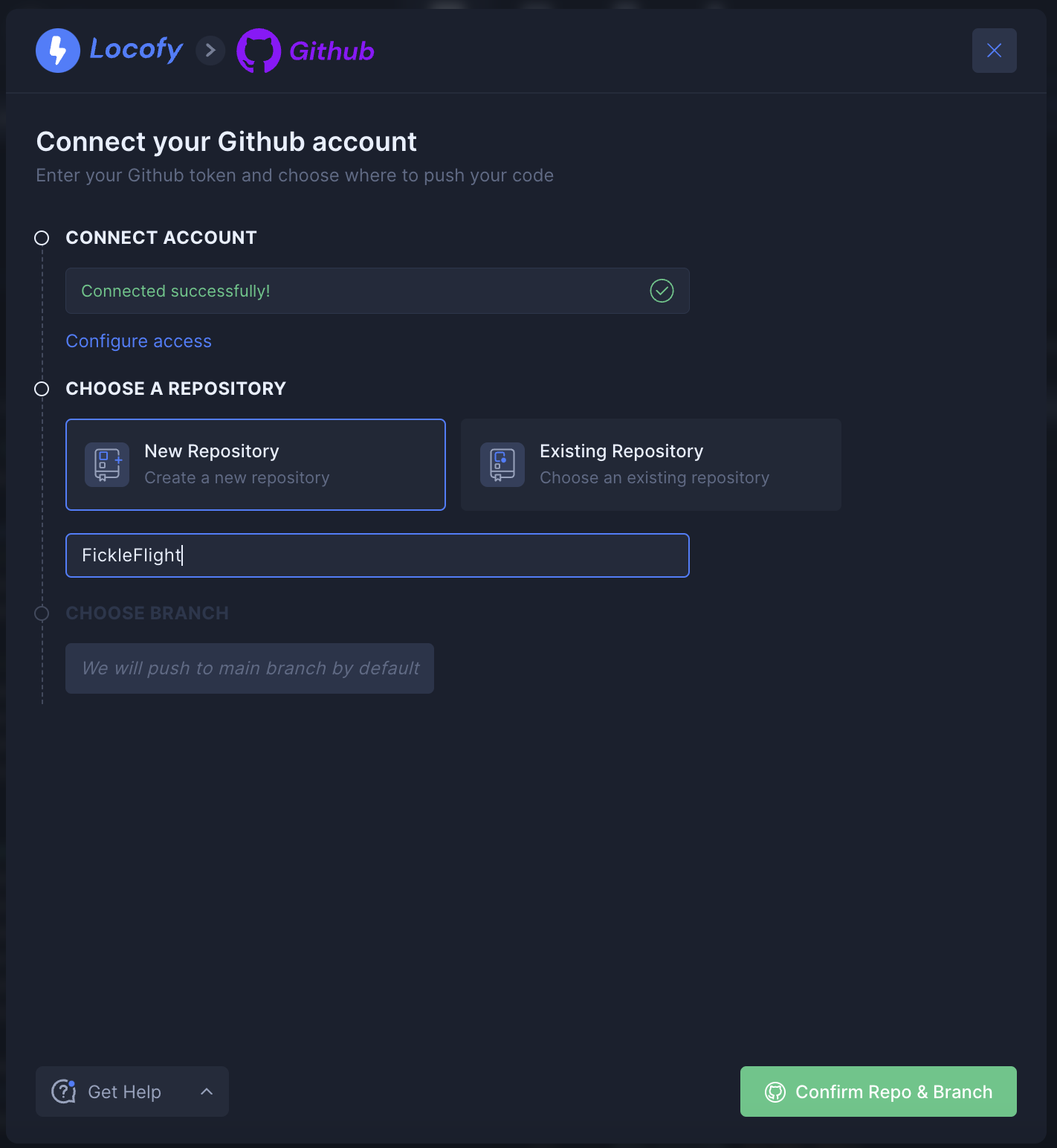Image resolution: width=1057 pixels, height=1148 pixels.
Task: Click the FickleFlight repository name field
Action: pyautogui.click(x=378, y=555)
